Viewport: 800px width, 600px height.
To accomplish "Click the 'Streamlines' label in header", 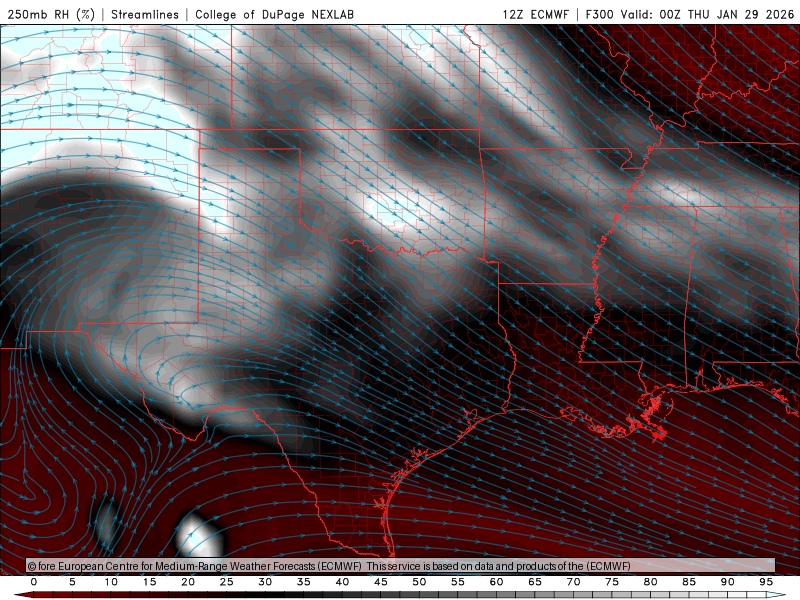I will point(145,14).
